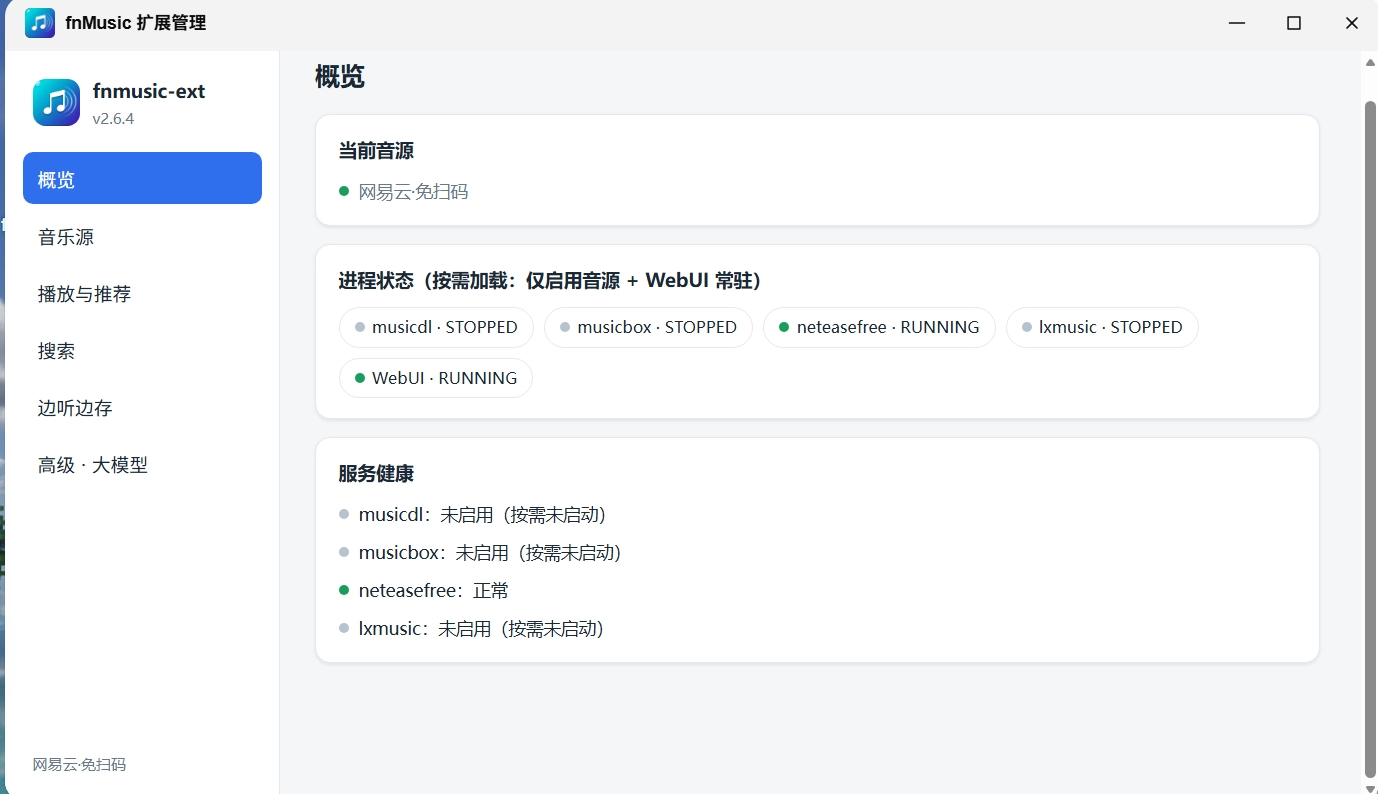Select the 搜索 sidebar item
The image size is (1378, 794).
pyautogui.click(x=142, y=351)
